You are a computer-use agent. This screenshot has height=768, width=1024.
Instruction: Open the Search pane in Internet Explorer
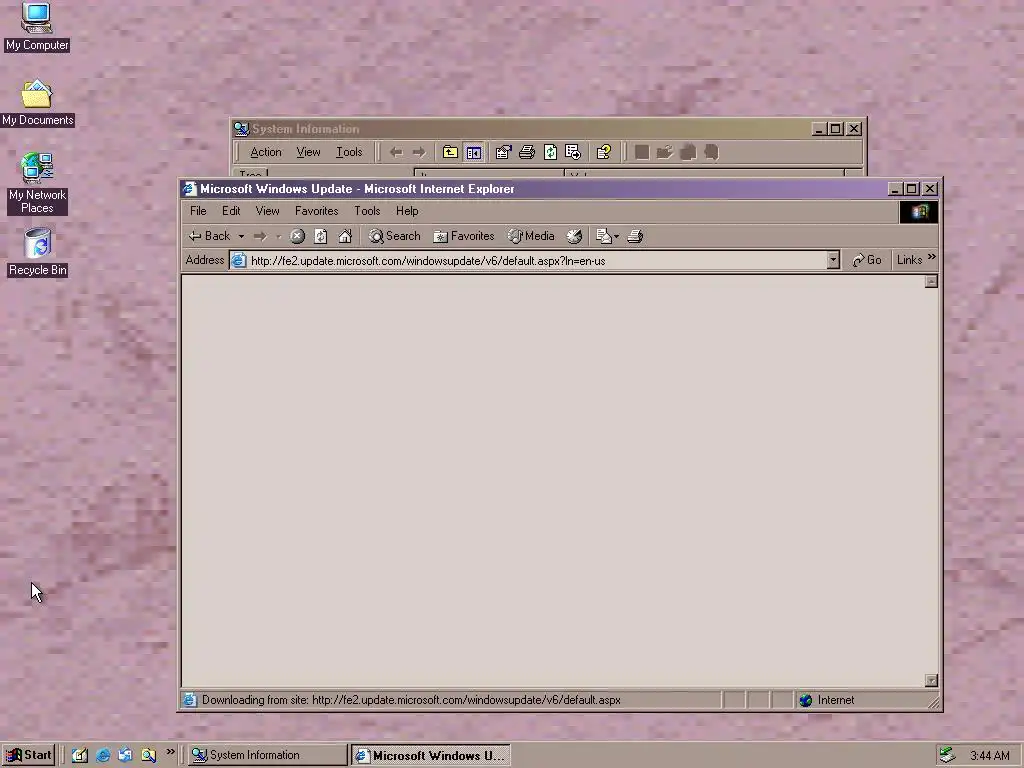click(394, 236)
